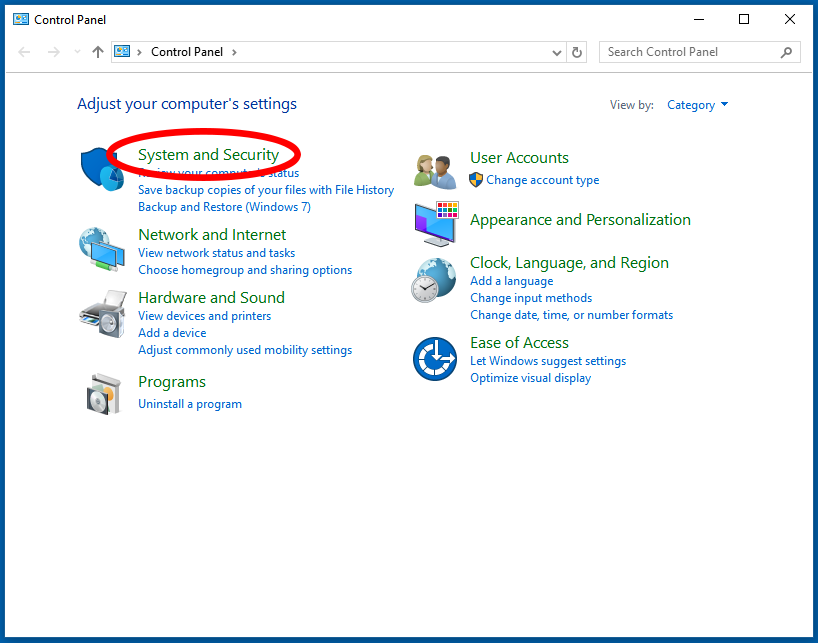Open Save backup copies with File History
The width and height of the screenshot is (818, 643).
tap(266, 190)
